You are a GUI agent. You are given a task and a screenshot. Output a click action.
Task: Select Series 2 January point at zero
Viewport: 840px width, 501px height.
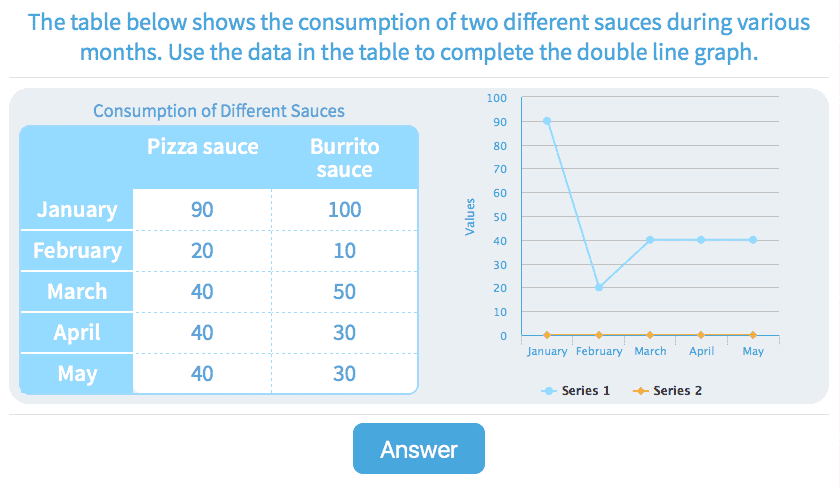coord(547,335)
